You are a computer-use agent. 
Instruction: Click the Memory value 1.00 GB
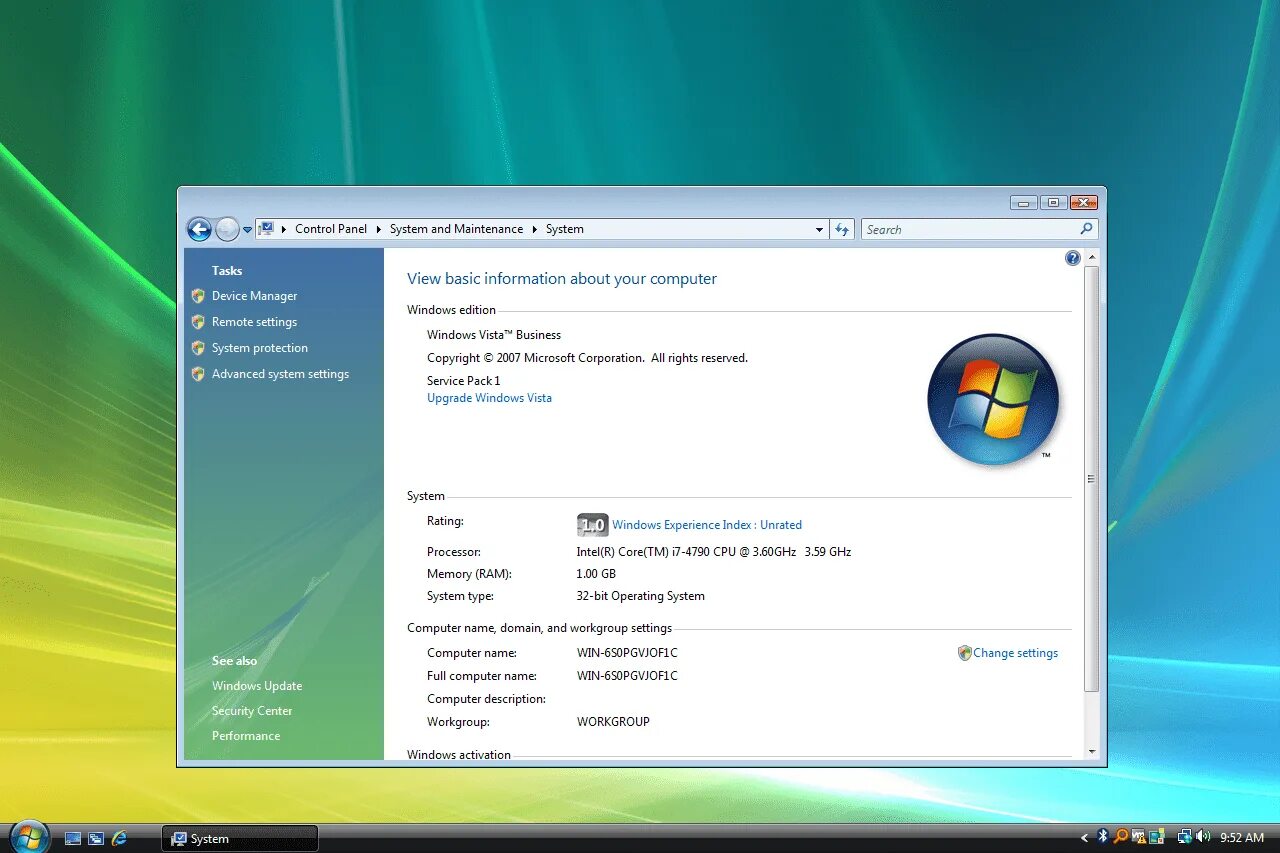coord(596,574)
